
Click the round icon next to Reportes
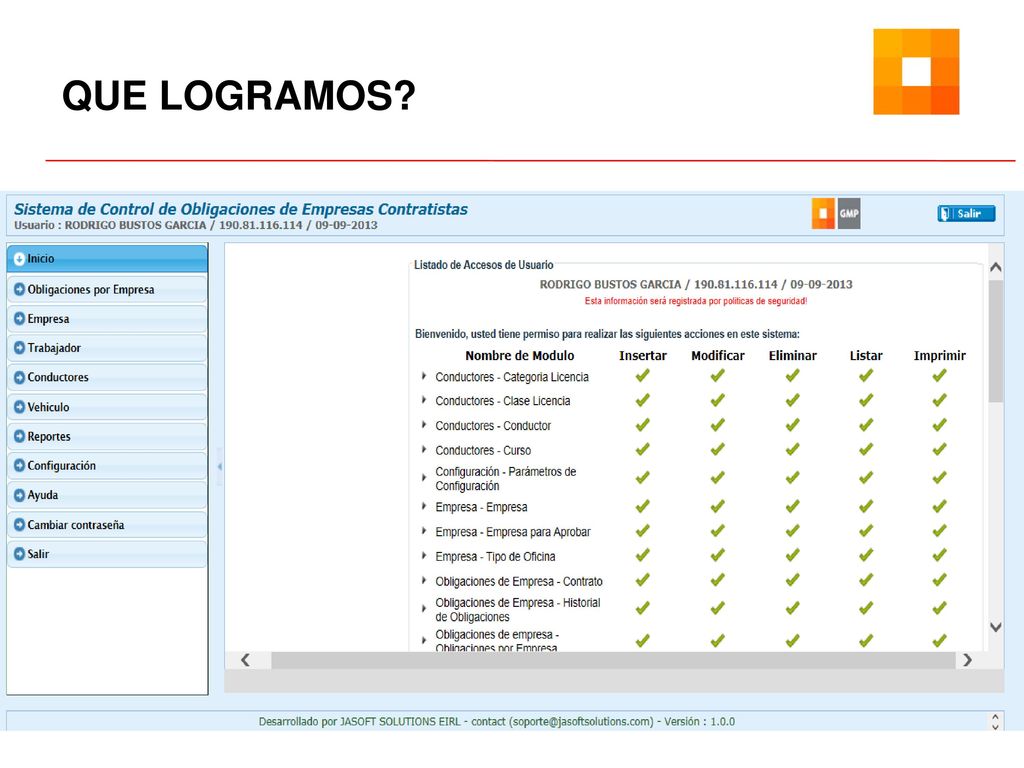pos(19,436)
